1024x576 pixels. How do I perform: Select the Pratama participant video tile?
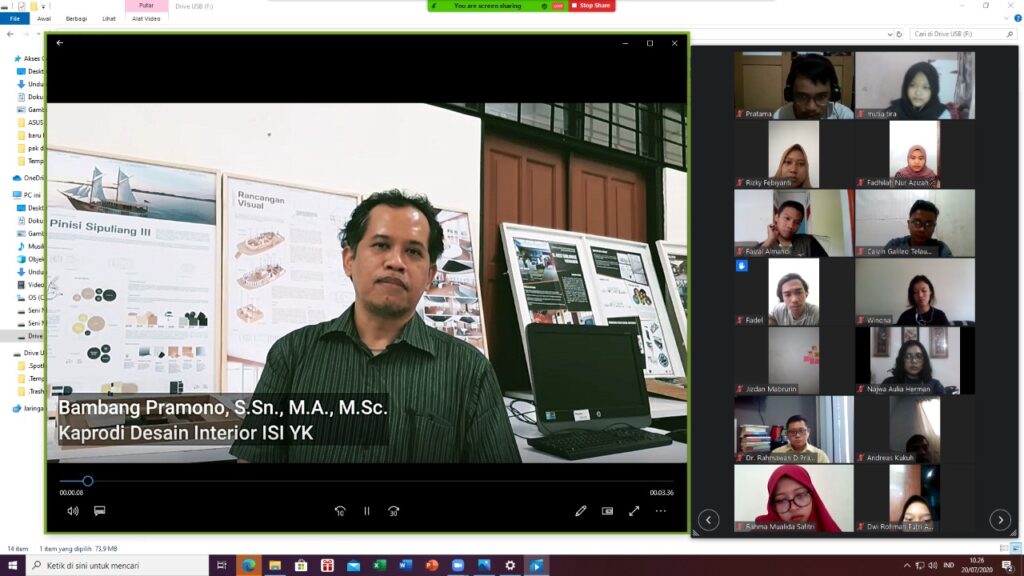[x=793, y=86]
